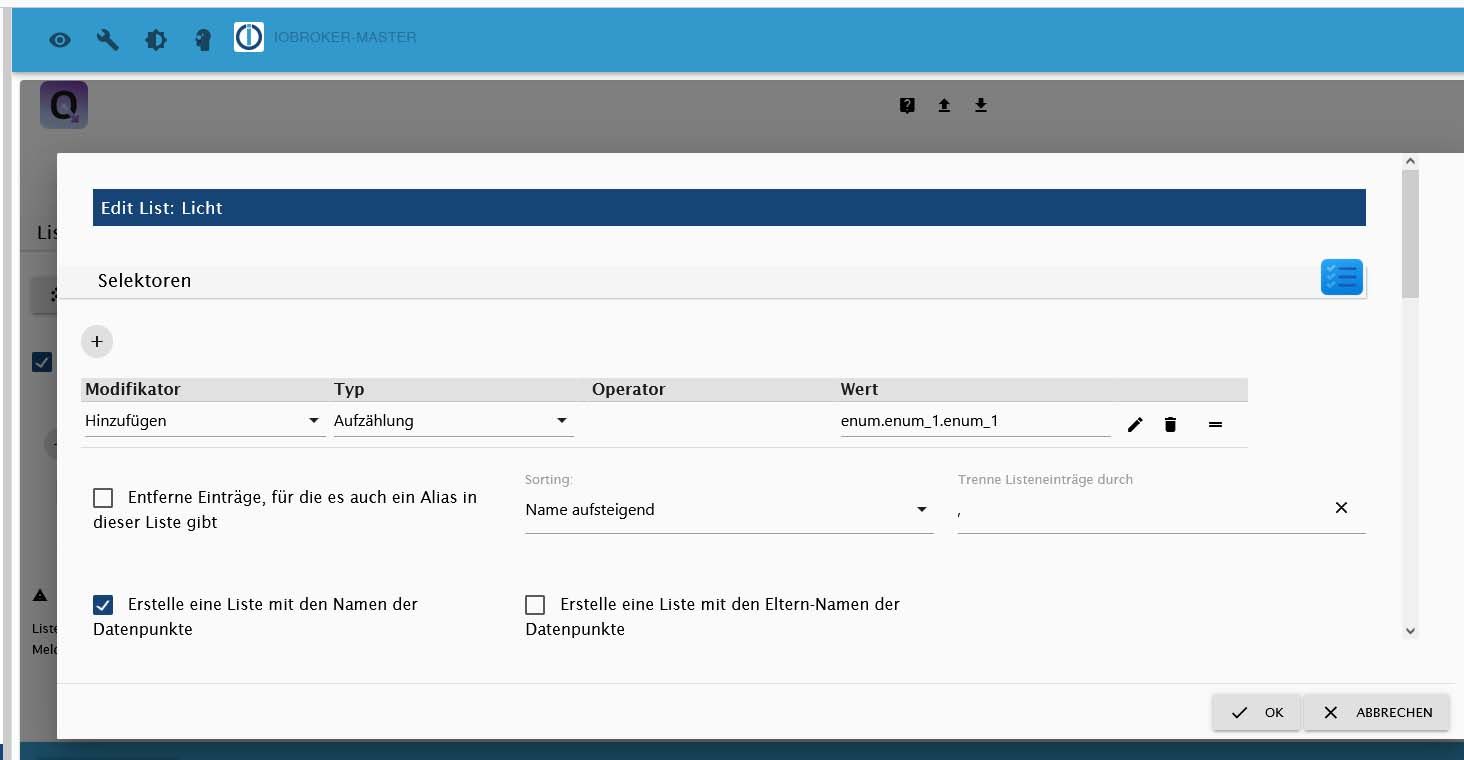Click the Edit List: Licht title
The width and height of the screenshot is (1464, 760).
[162, 208]
